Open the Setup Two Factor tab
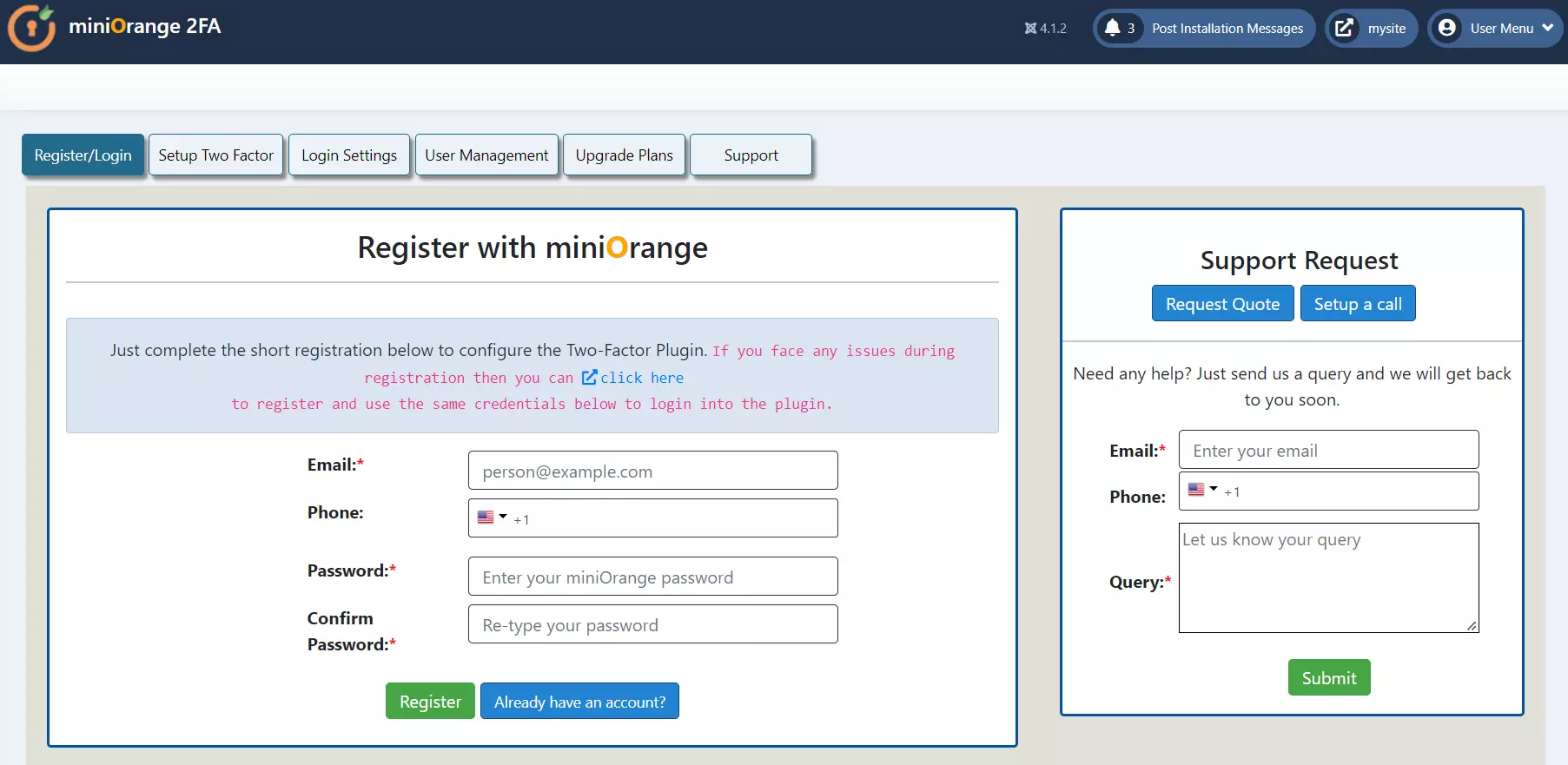 pos(216,155)
